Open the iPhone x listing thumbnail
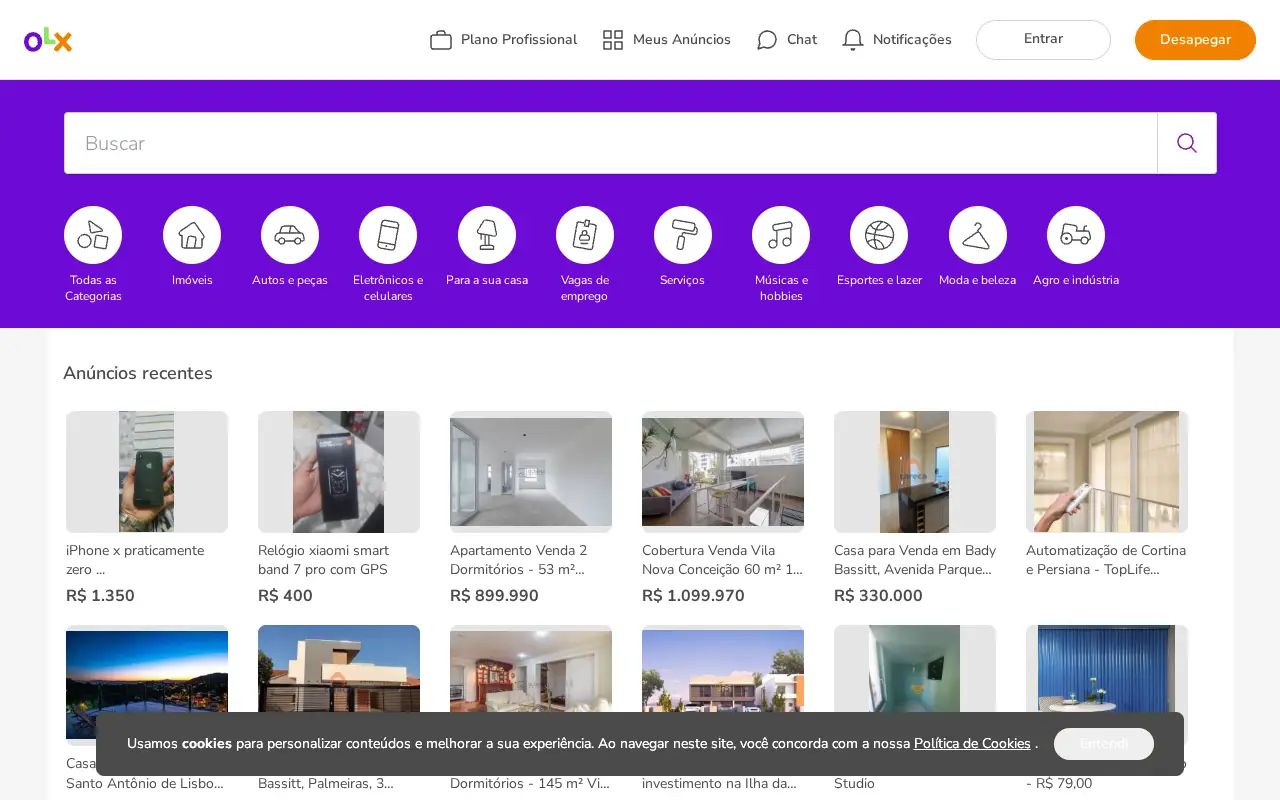The height and width of the screenshot is (800, 1280). pyautogui.click(x=147, y=472)
